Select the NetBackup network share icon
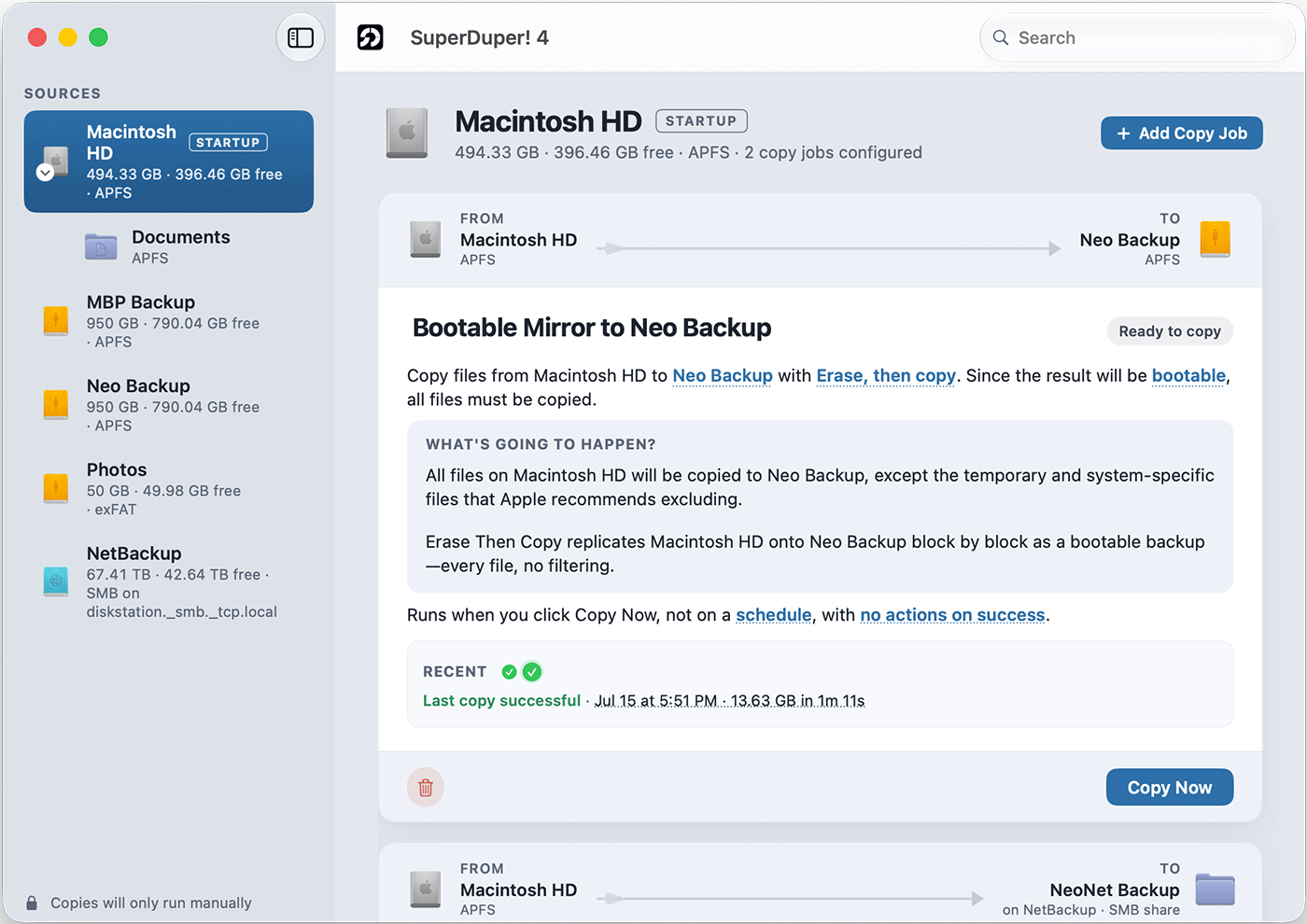 56,581
